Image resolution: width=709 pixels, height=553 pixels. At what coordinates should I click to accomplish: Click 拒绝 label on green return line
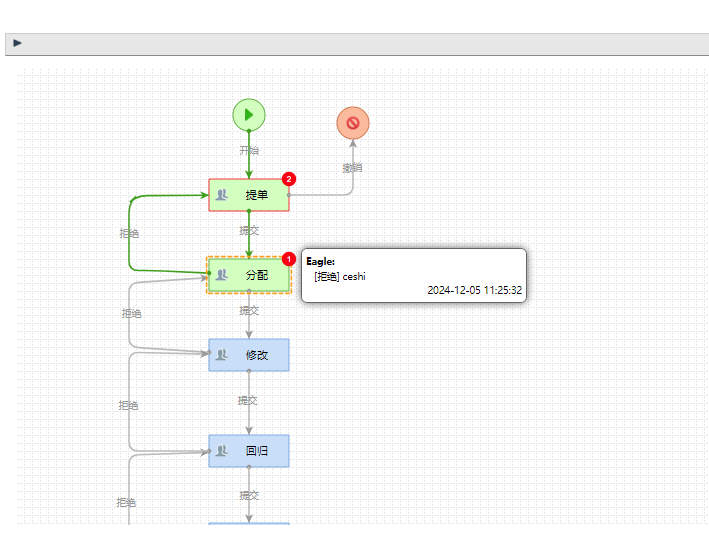[129, 233]
